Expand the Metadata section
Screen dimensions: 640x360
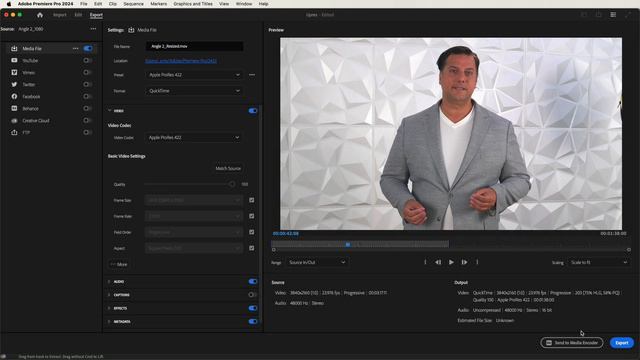109,322
